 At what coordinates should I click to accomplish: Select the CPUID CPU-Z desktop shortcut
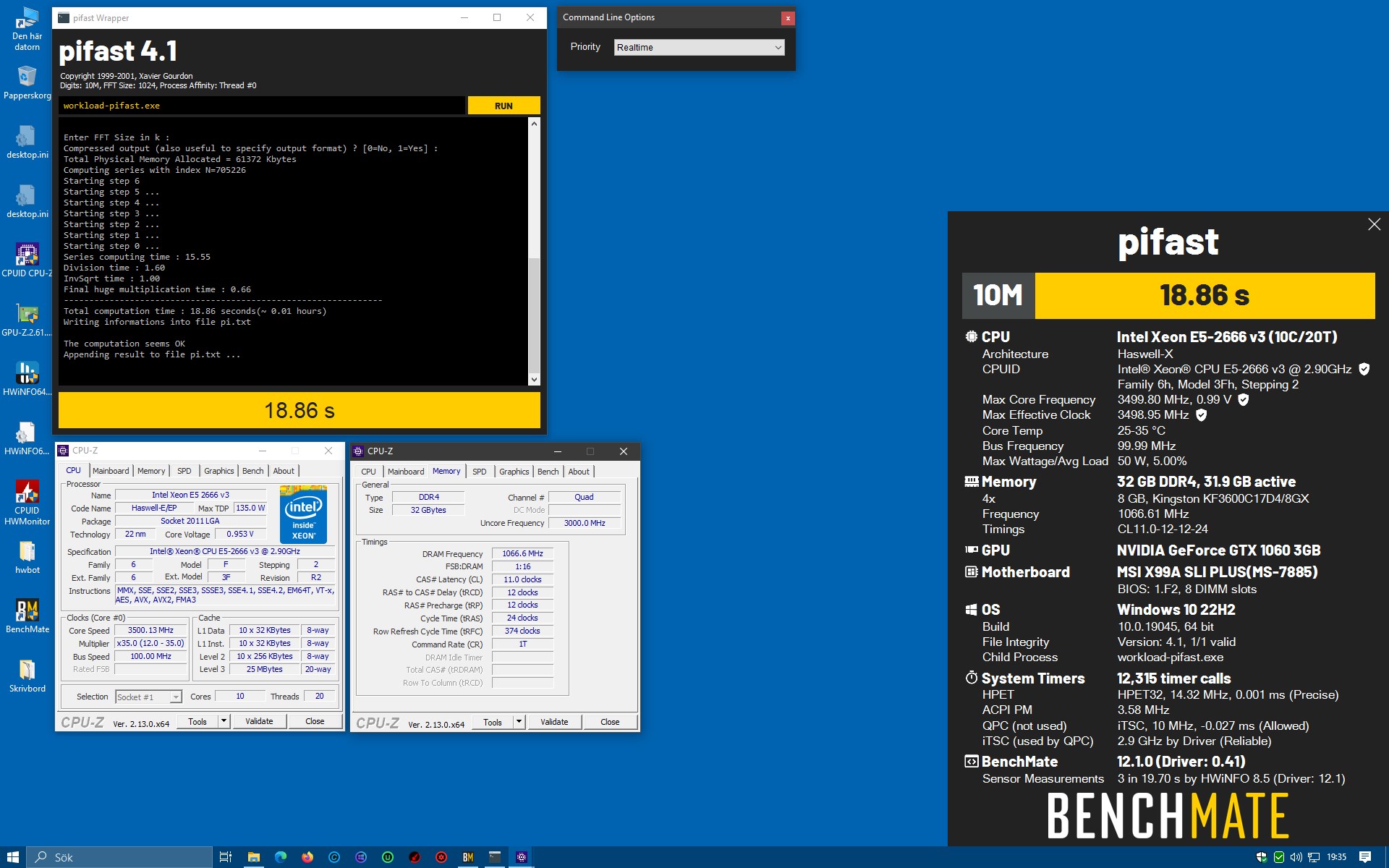pyautogui.click(x=27, y=260)
